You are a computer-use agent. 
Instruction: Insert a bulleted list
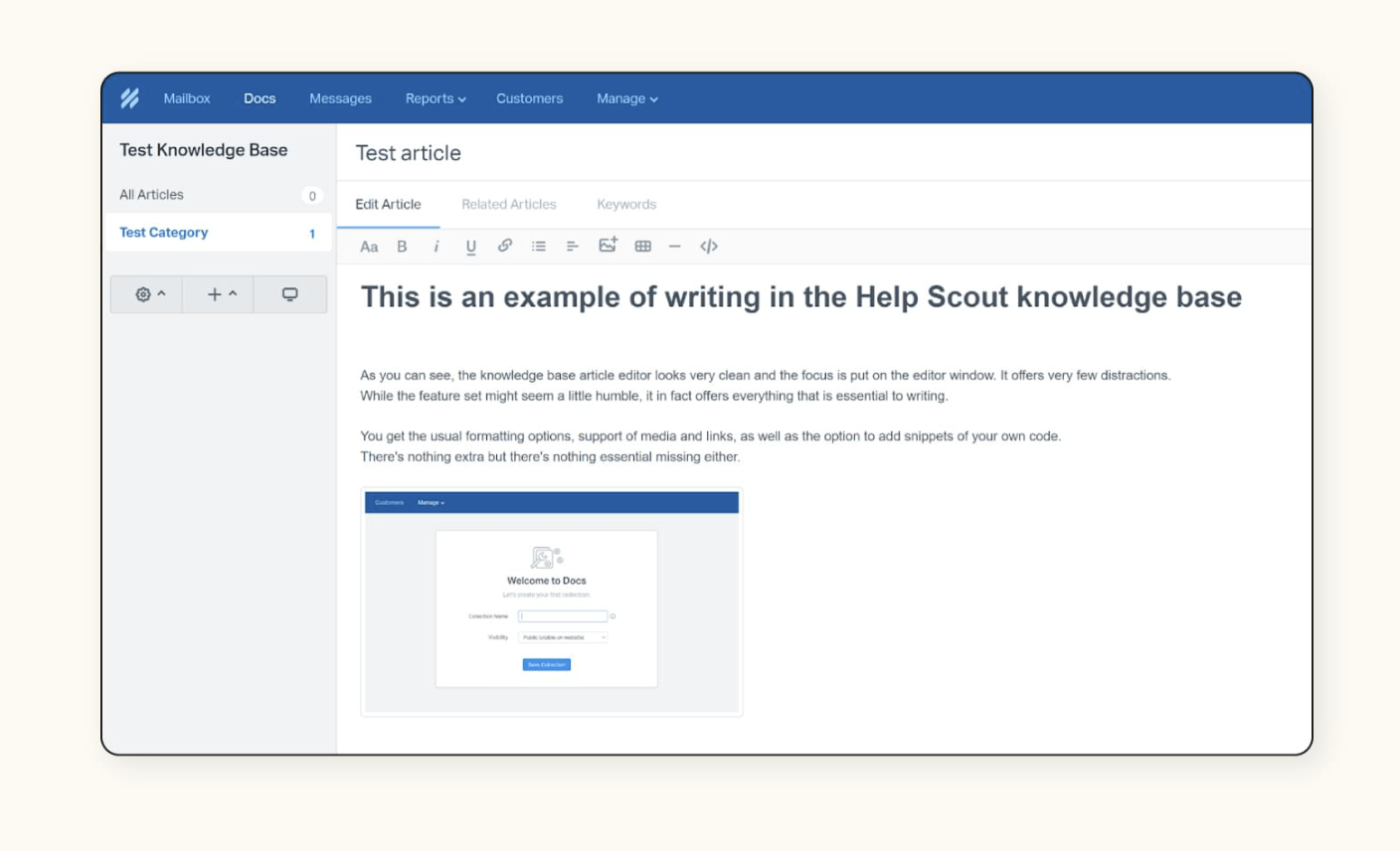pos(539,247)
